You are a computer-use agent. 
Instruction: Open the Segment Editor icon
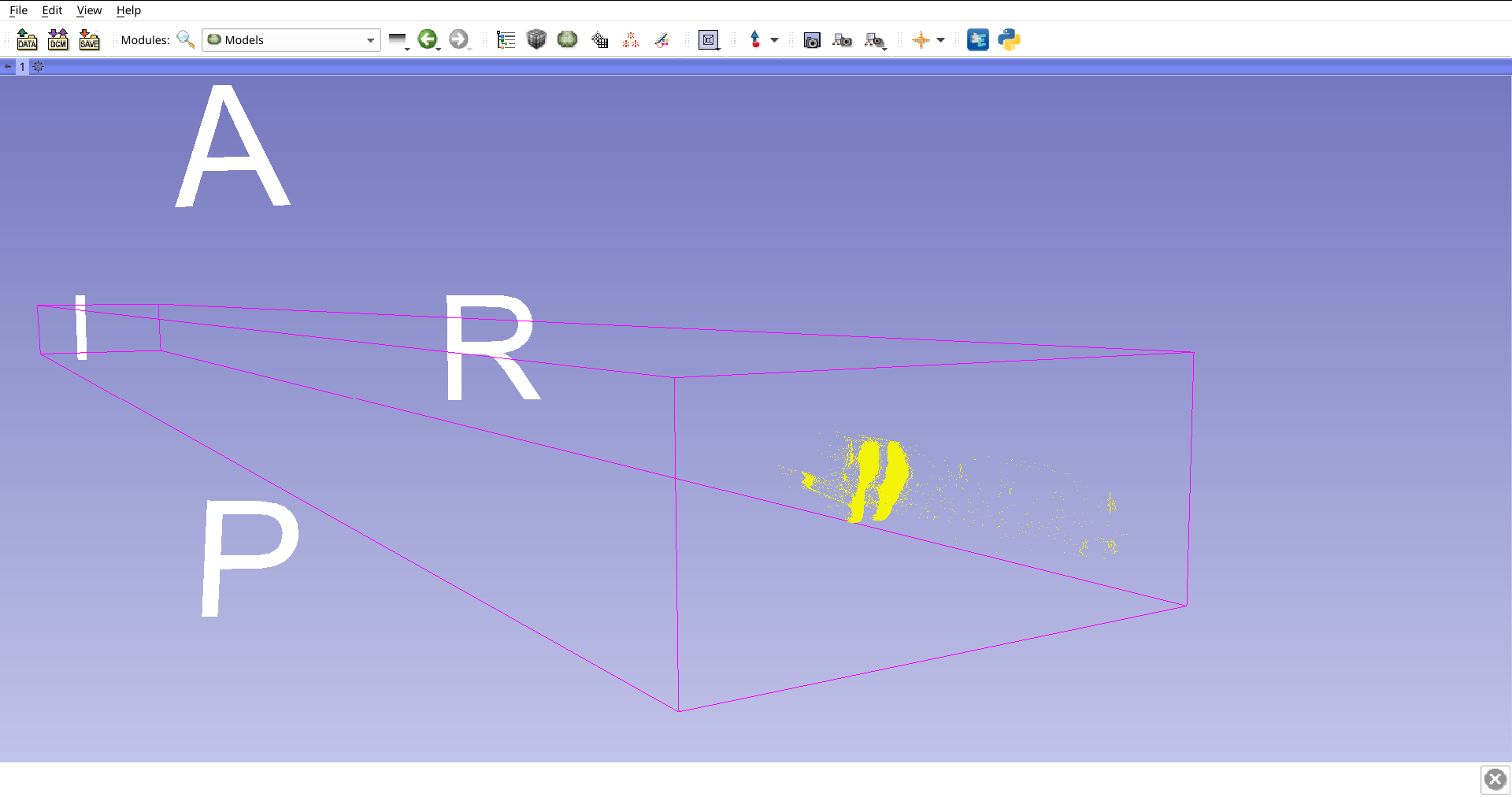point(662,40)
